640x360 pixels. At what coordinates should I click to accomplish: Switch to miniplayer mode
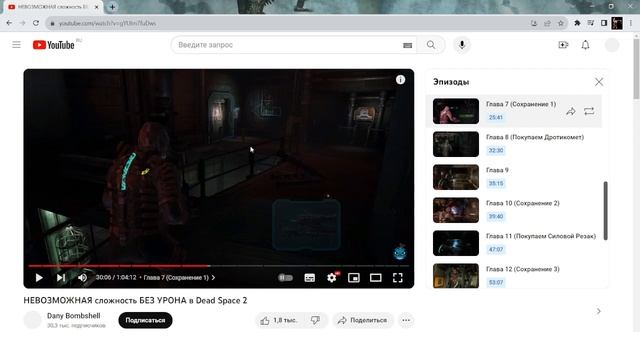tap(354, 278)
